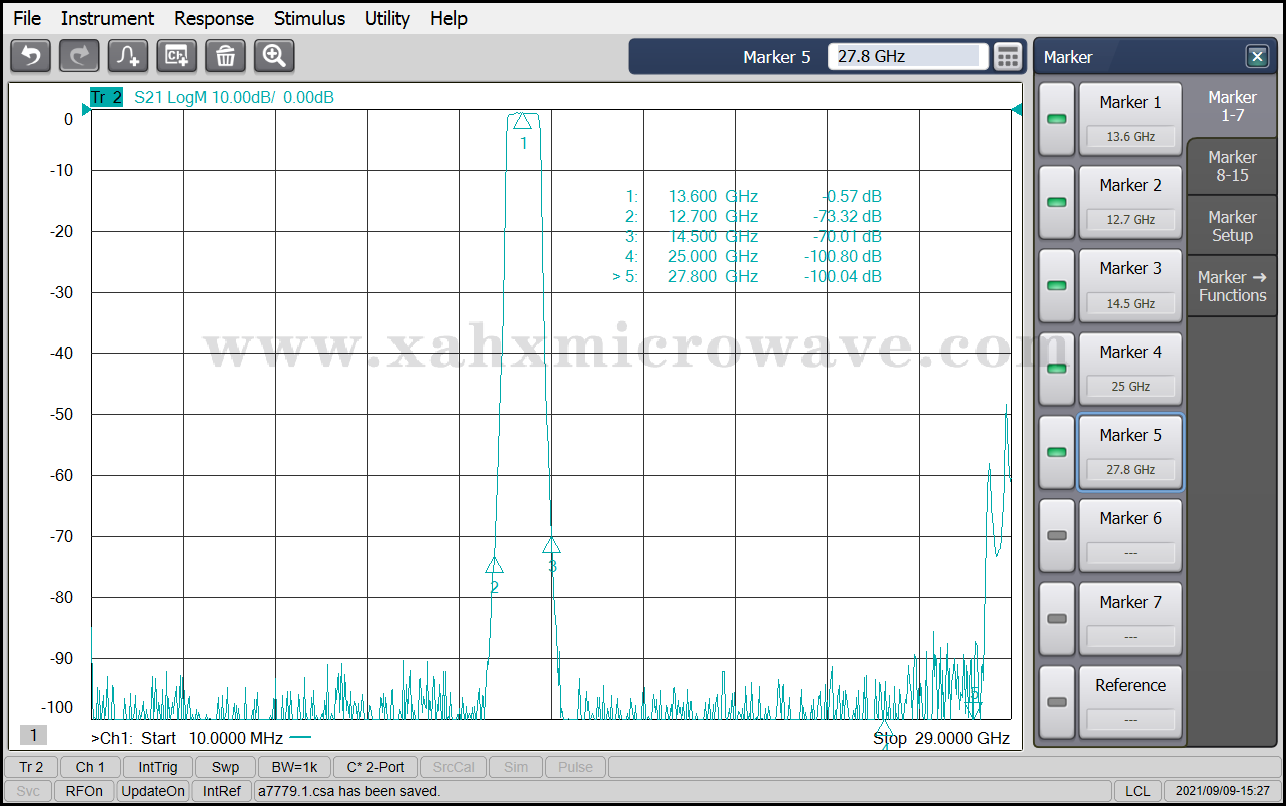Click the window 1 indicator tab

tap(33, 735)
